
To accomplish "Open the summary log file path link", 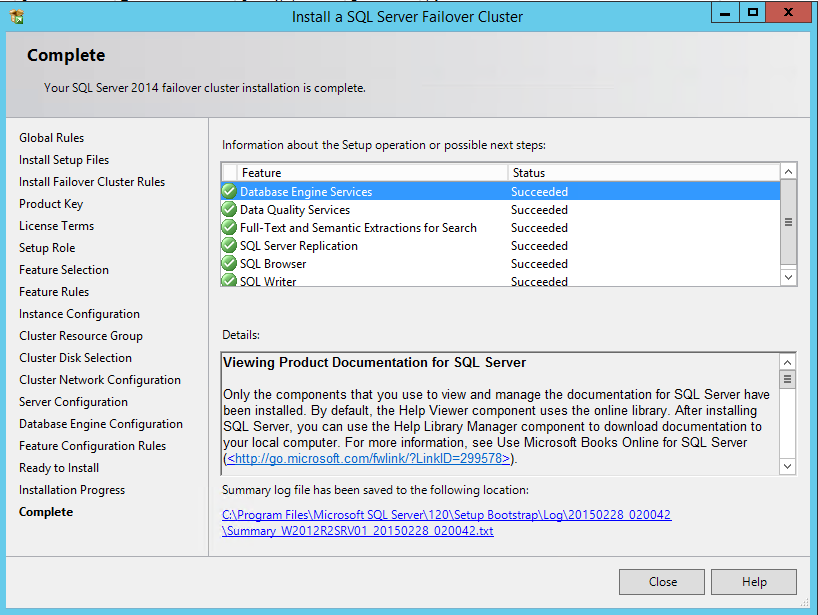I will [446, 523].
